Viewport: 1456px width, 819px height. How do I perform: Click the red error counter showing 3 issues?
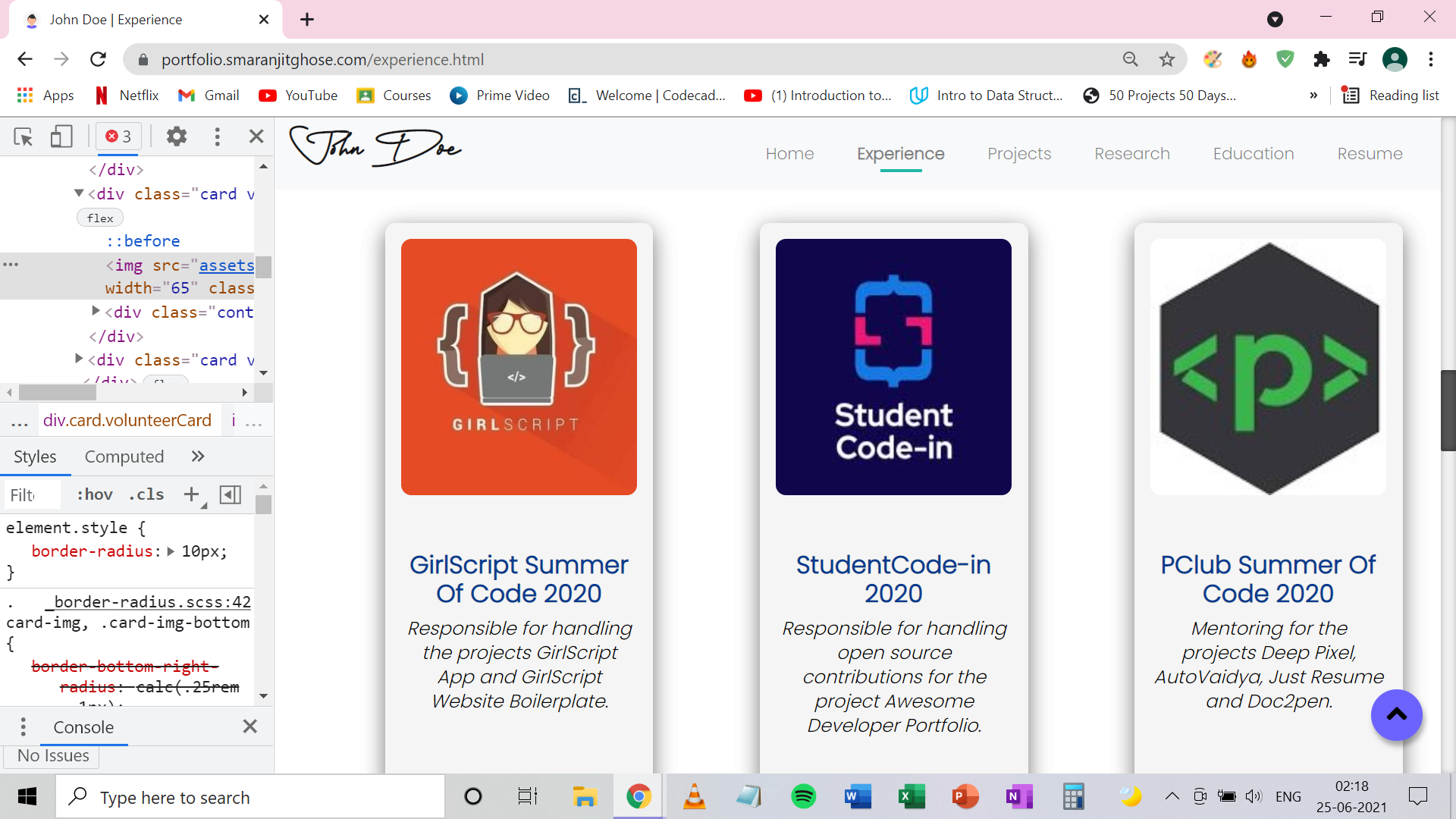(118, 136)
